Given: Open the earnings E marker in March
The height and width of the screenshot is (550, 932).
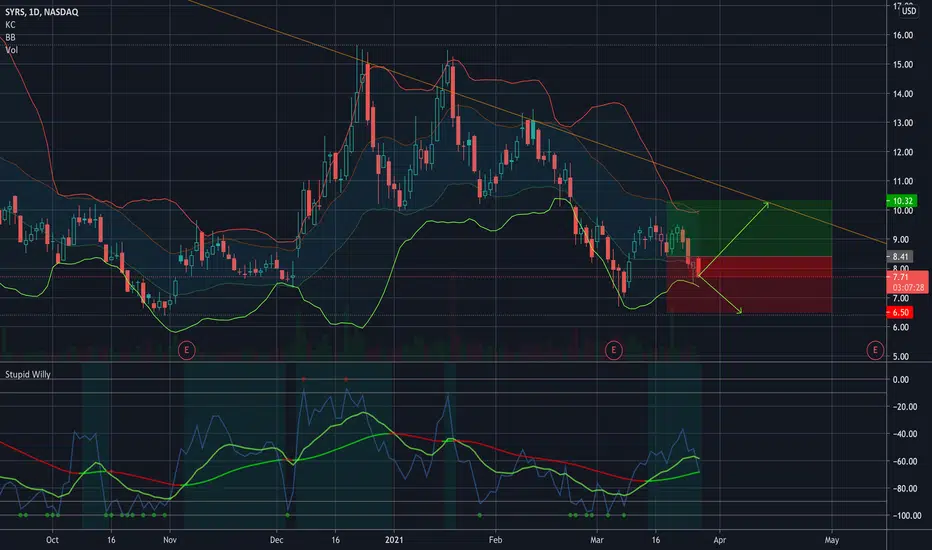Looking at the screenshot, I should point(613,350).
